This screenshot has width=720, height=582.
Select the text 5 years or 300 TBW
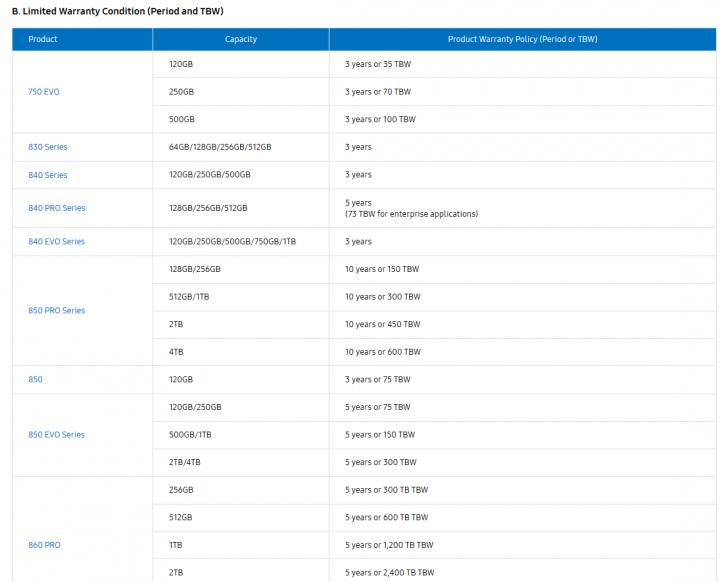(x=381, y=462)
